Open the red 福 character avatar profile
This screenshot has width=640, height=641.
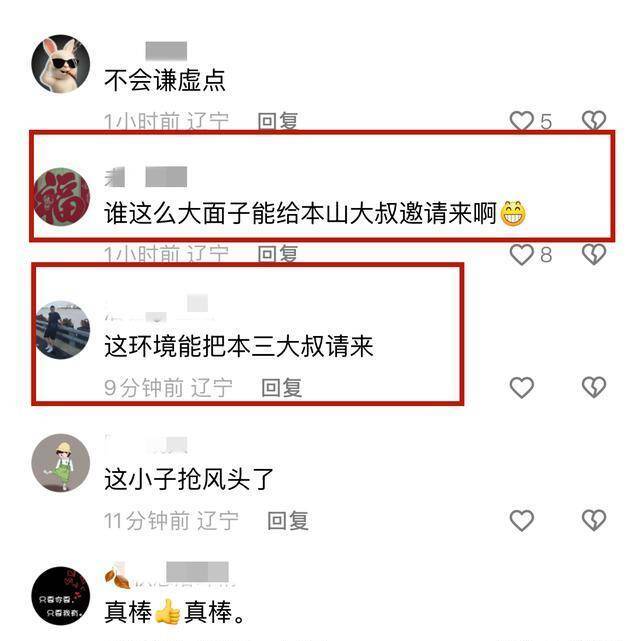(x=61, y=197)
